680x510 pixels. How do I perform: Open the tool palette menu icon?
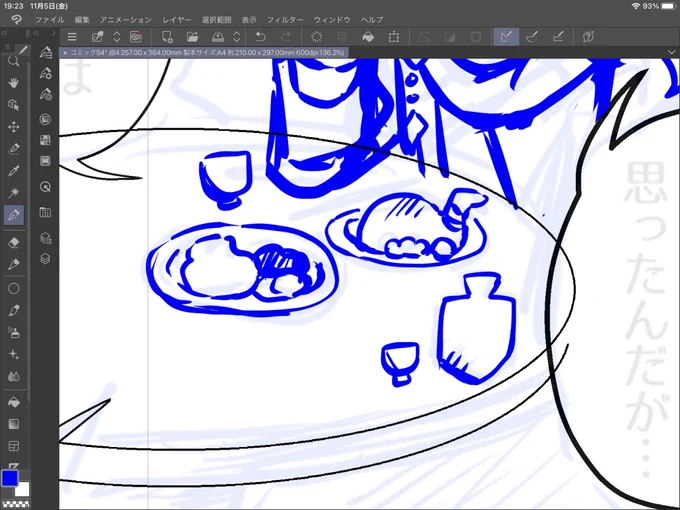click(8, 46)
